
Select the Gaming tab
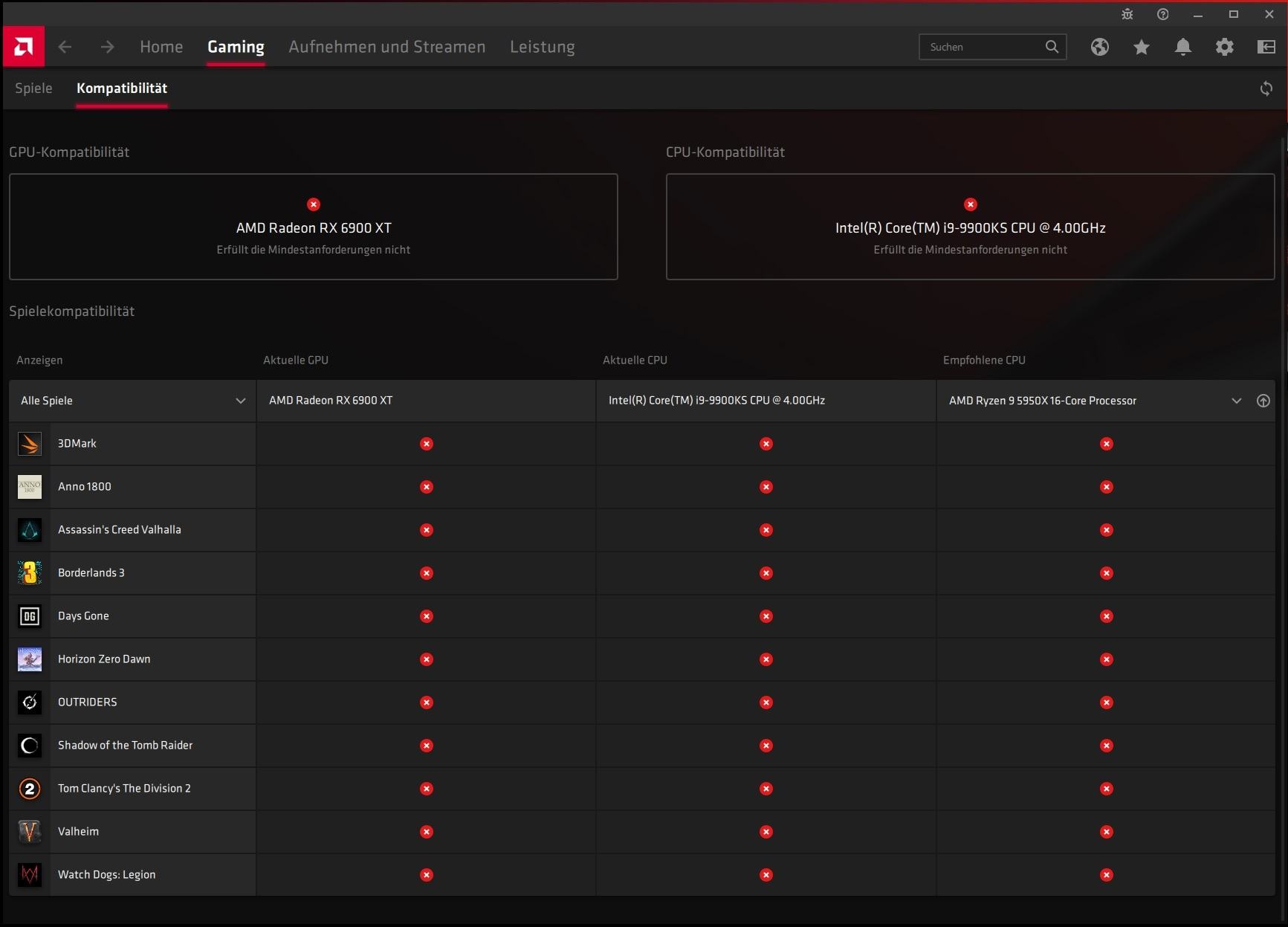click(236, 47)
